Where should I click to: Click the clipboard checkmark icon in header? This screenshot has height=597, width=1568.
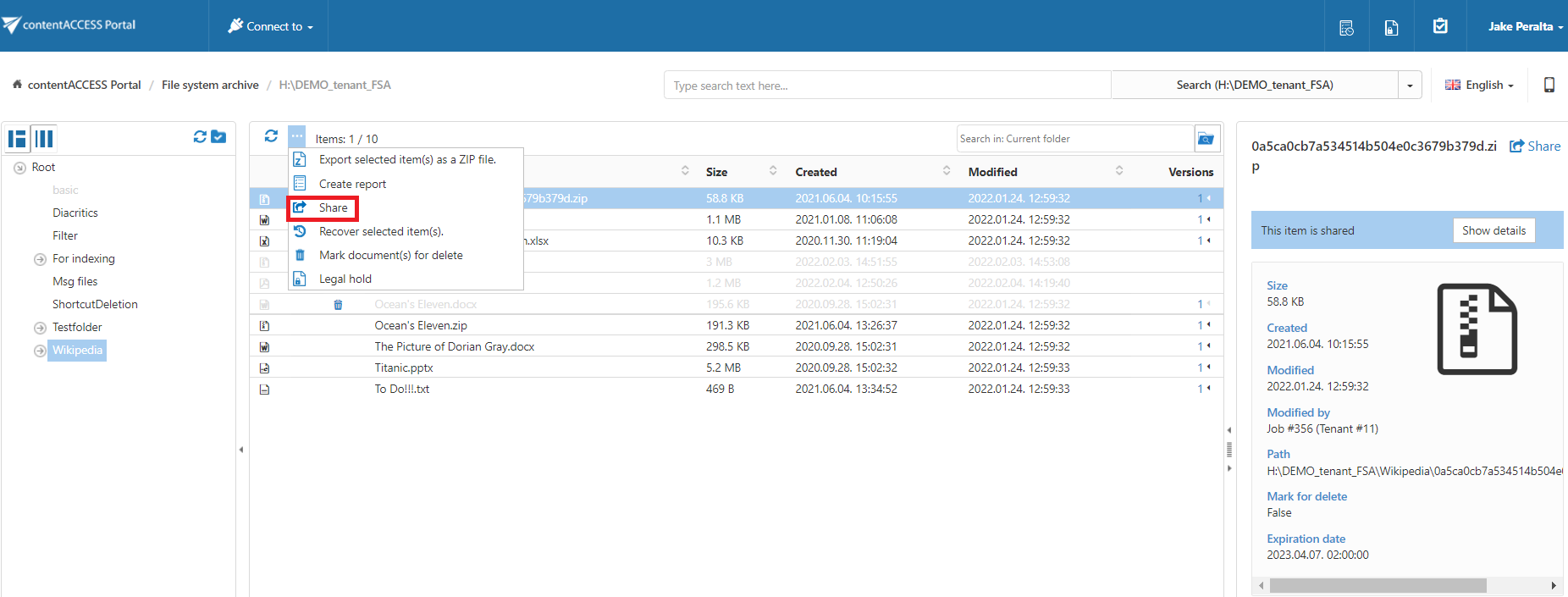click(x=1440, y=26)
